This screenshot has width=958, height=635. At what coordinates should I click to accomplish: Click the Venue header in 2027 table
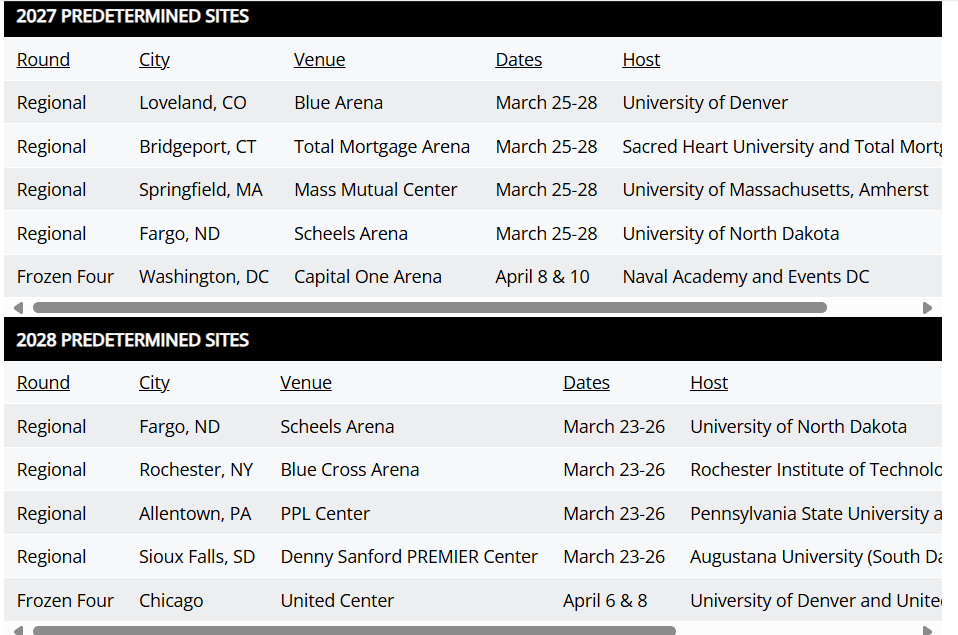(320, 59)
